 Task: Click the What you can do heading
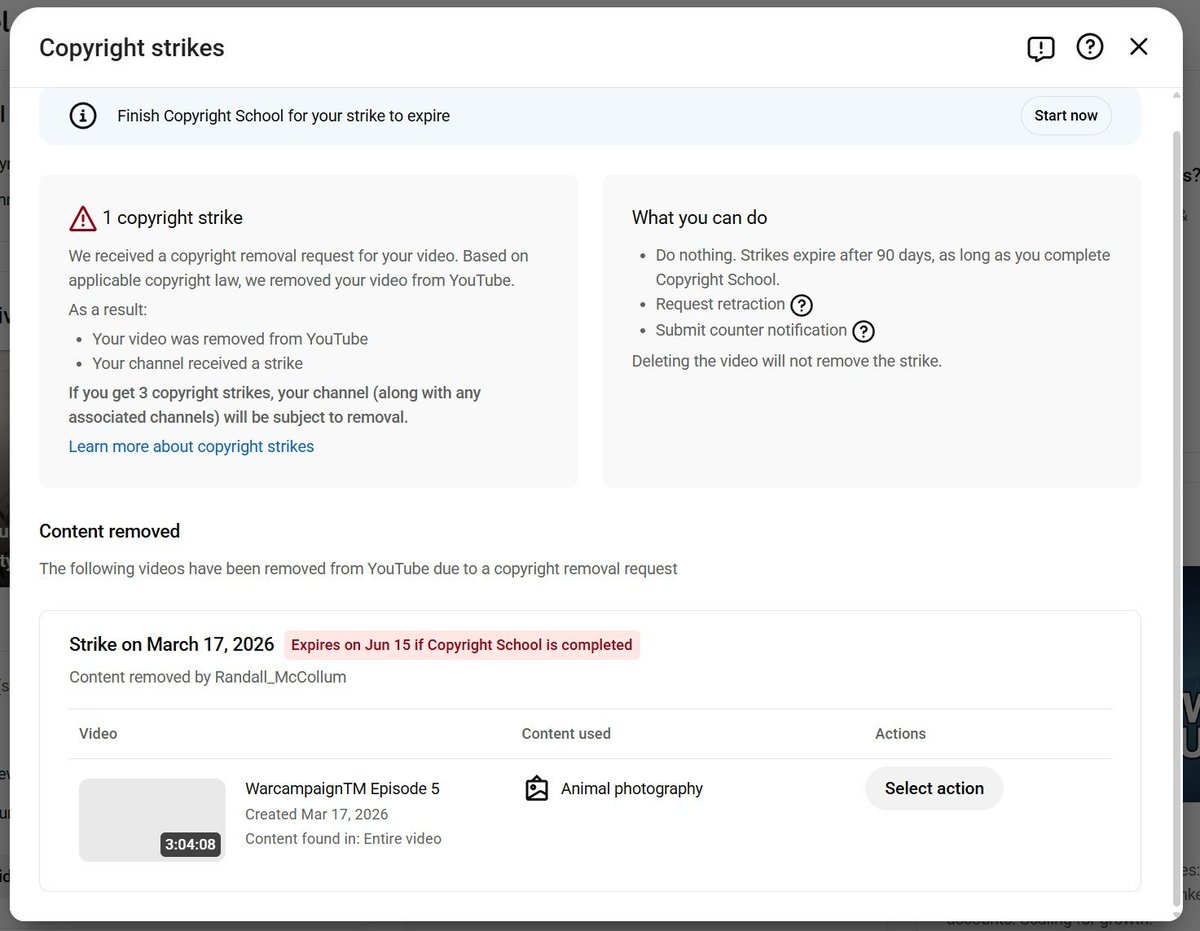[x=699, y=218]
